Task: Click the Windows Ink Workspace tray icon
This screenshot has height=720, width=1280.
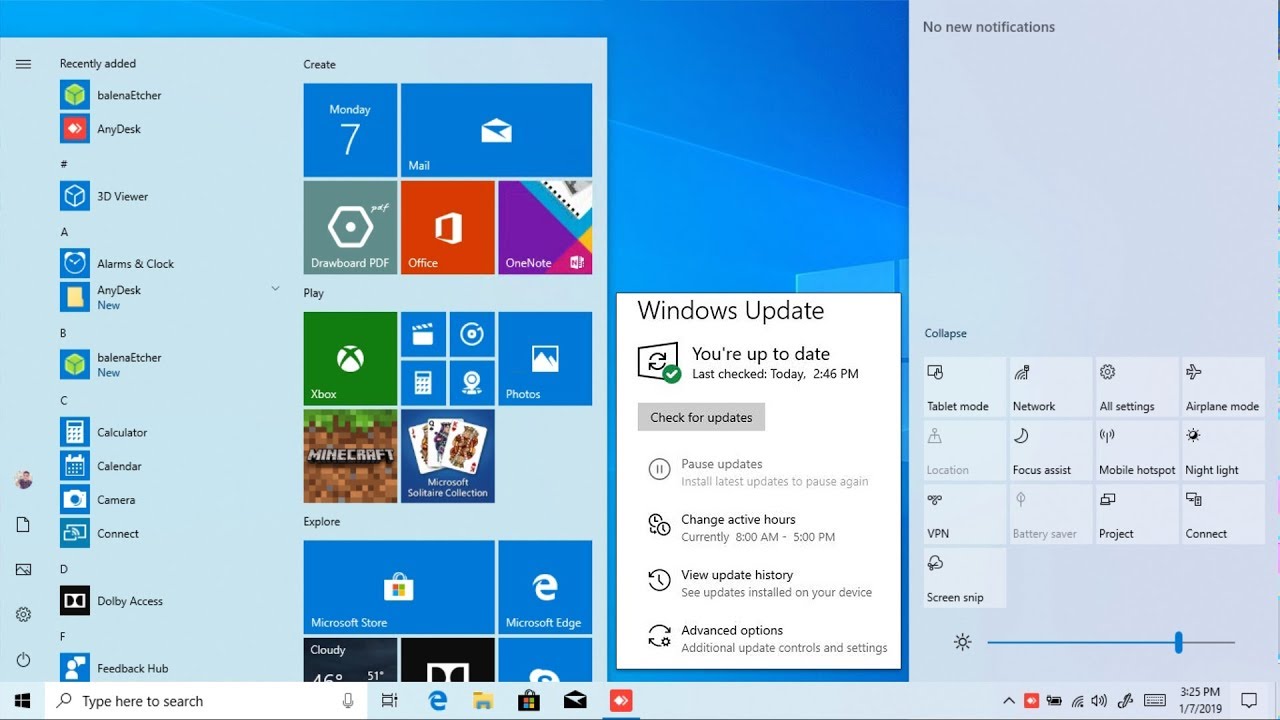Action: click(x=1125, y=701)
